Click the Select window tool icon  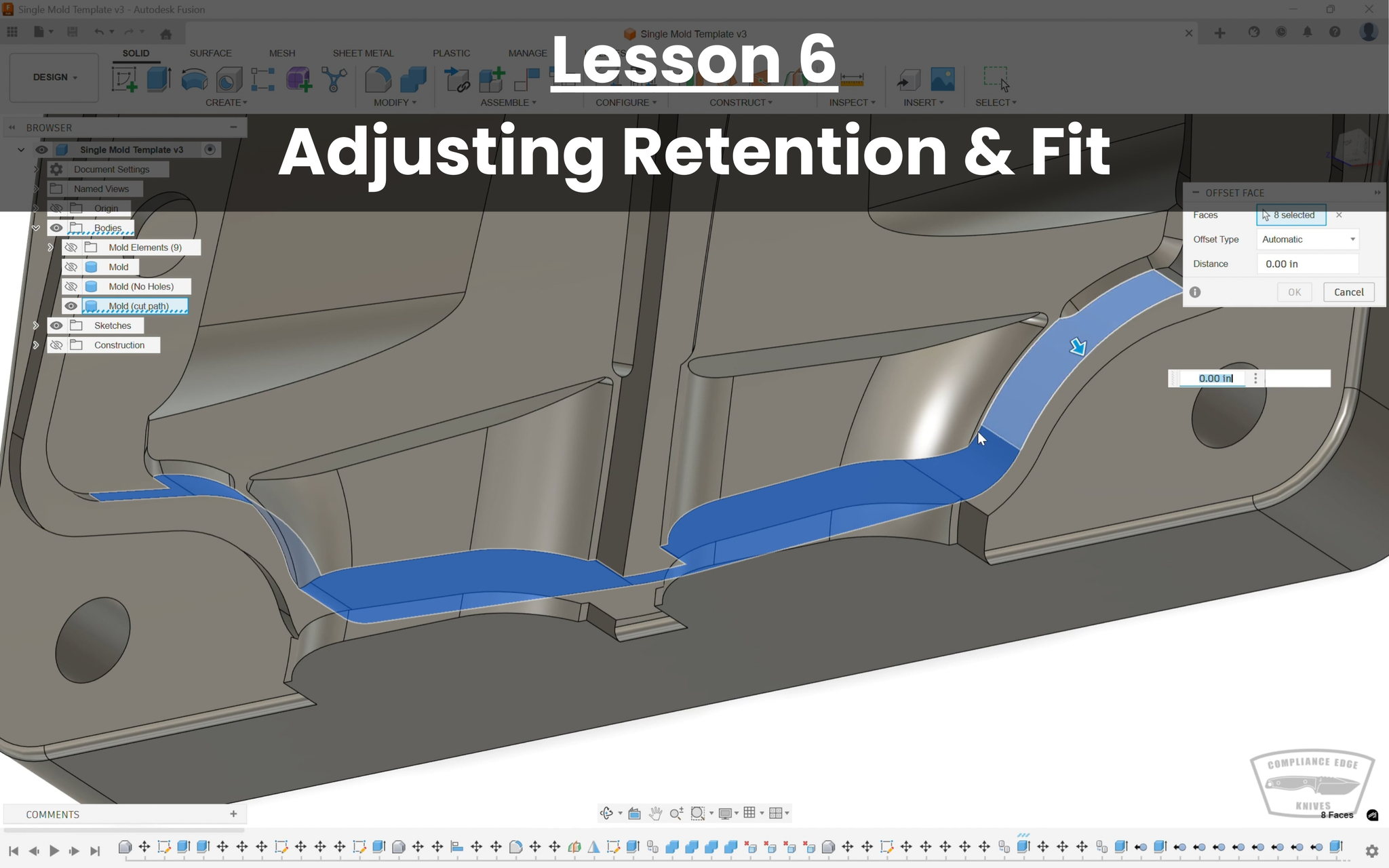pos(996,79)
